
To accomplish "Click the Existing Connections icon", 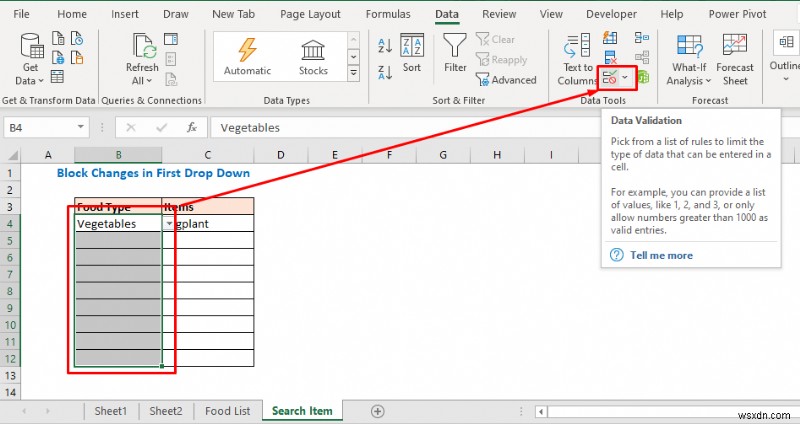I will click(77, 57).
